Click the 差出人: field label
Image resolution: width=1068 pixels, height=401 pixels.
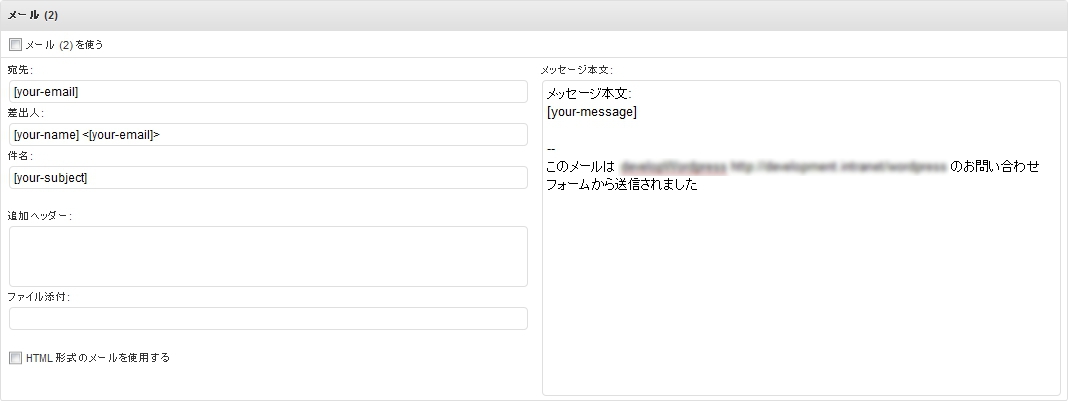(x=20, y=113)
